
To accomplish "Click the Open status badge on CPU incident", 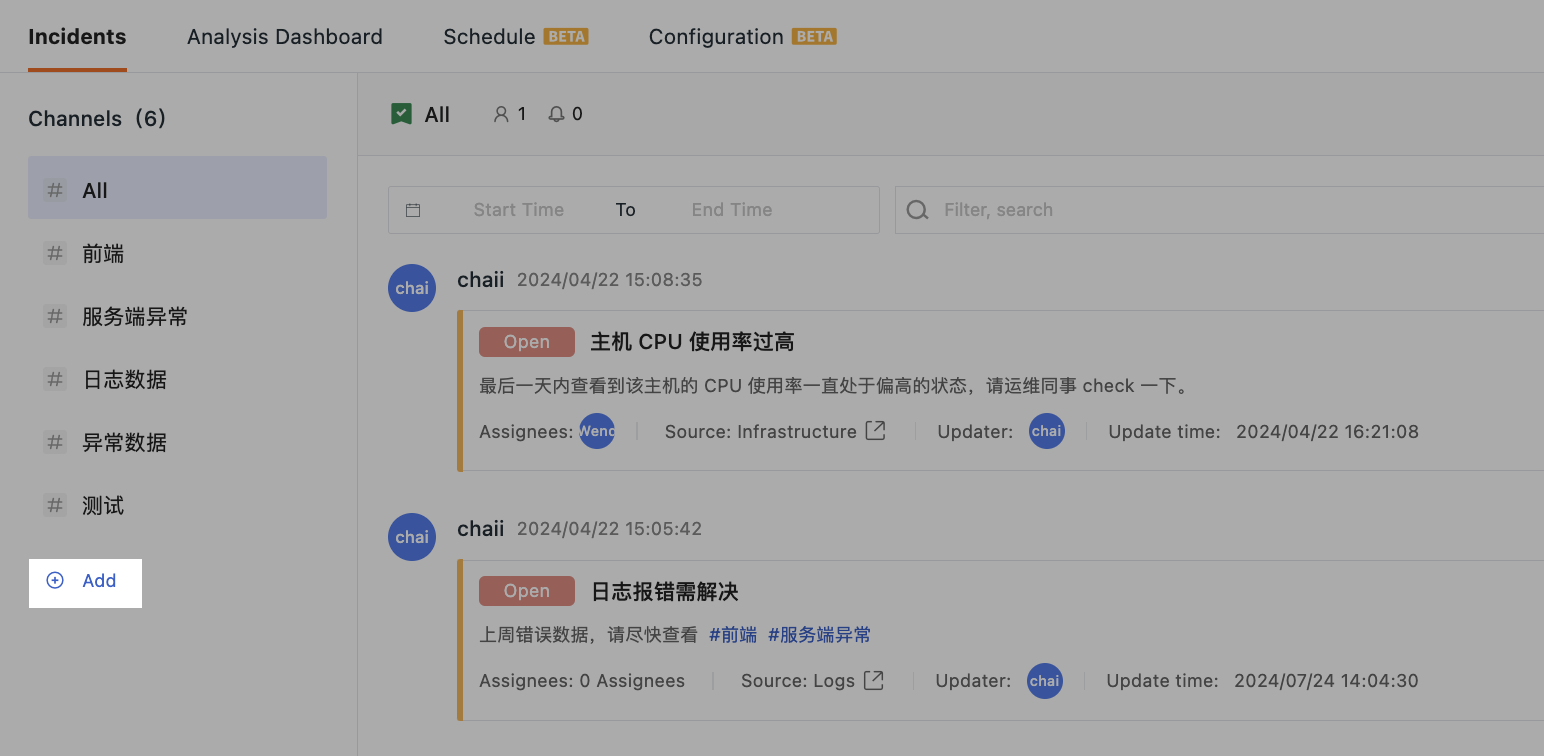I will (x=526, y=342).
